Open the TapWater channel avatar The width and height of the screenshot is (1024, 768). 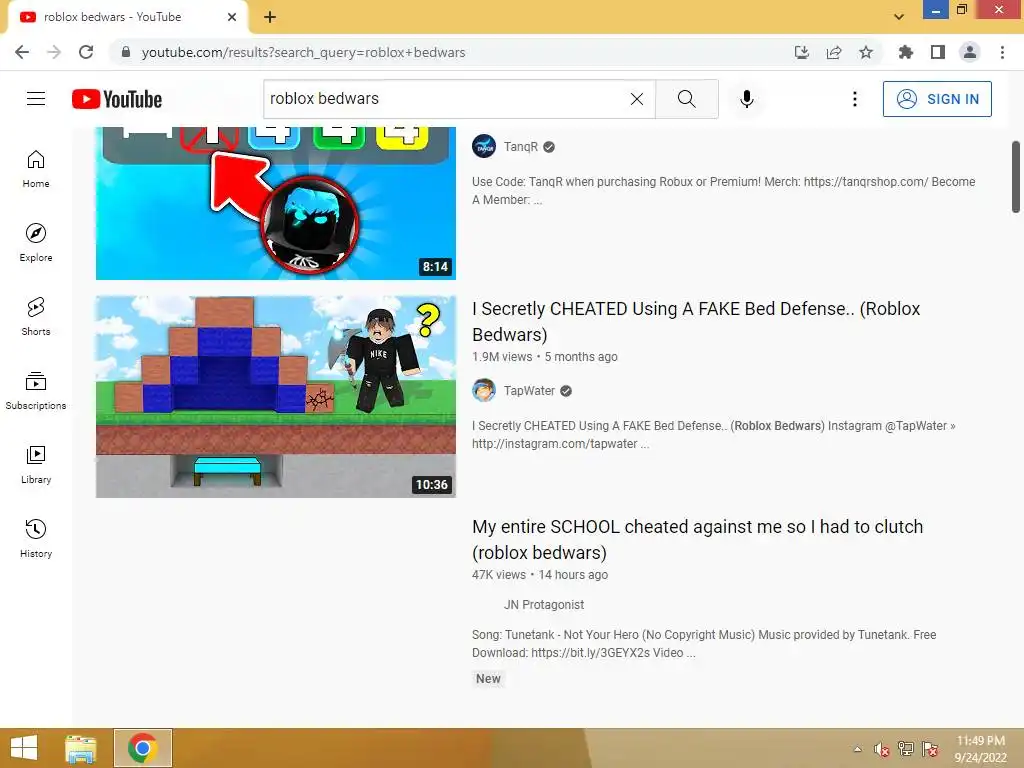pos(484,391)
